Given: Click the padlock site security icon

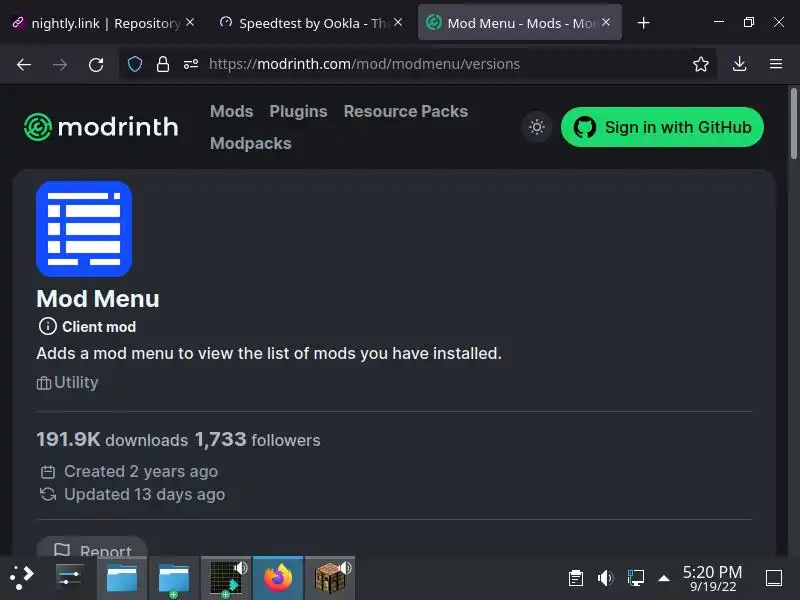Looking at the screenshot, I should 163,64.
